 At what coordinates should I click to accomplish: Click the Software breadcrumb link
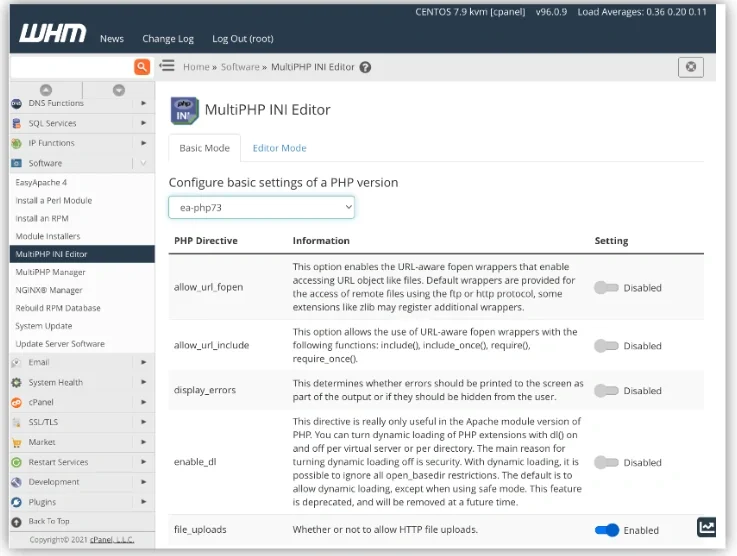point(240,67)
